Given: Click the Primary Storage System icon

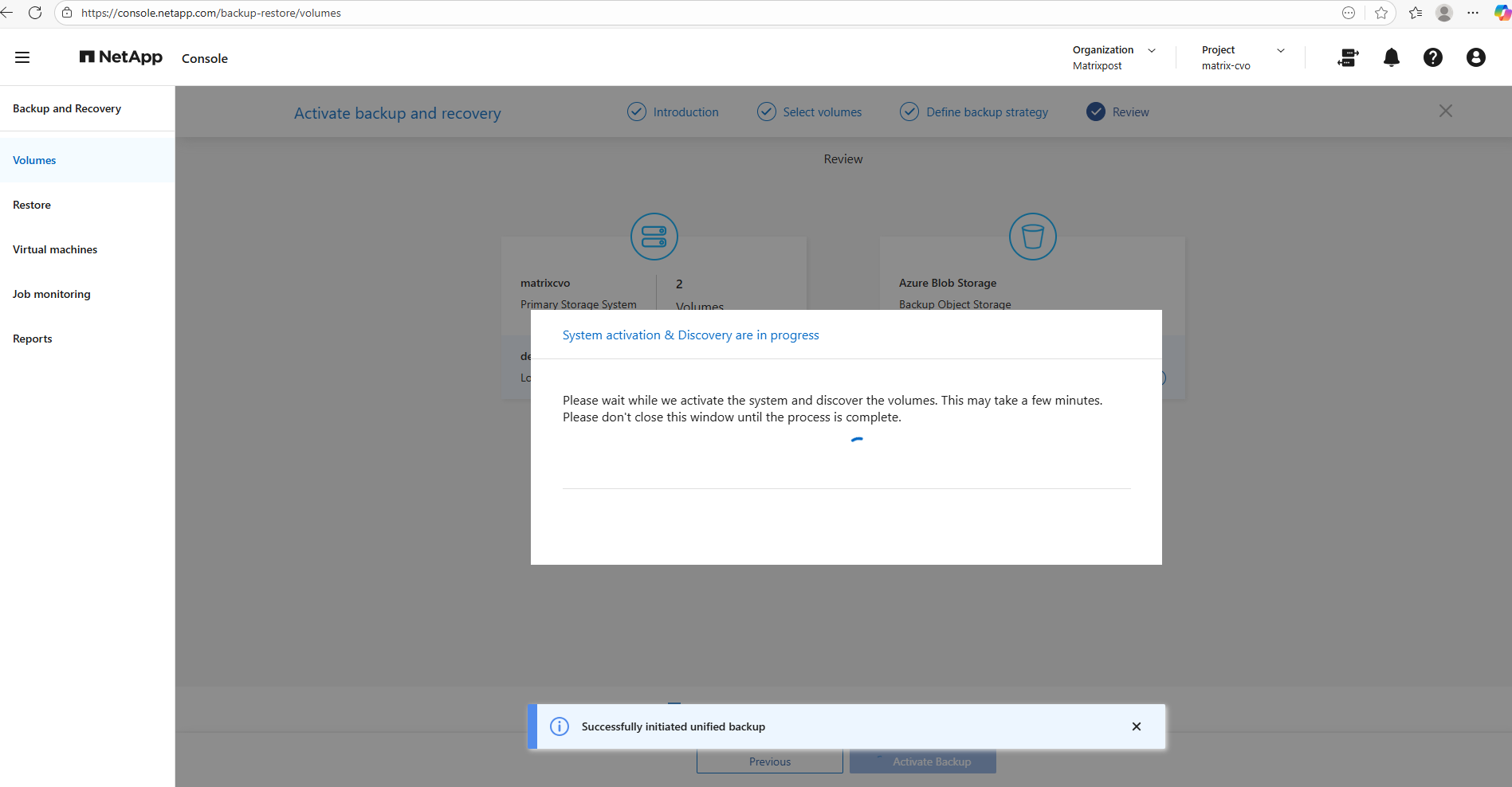Looking at the screenshot, I should [x=654, y=237].
